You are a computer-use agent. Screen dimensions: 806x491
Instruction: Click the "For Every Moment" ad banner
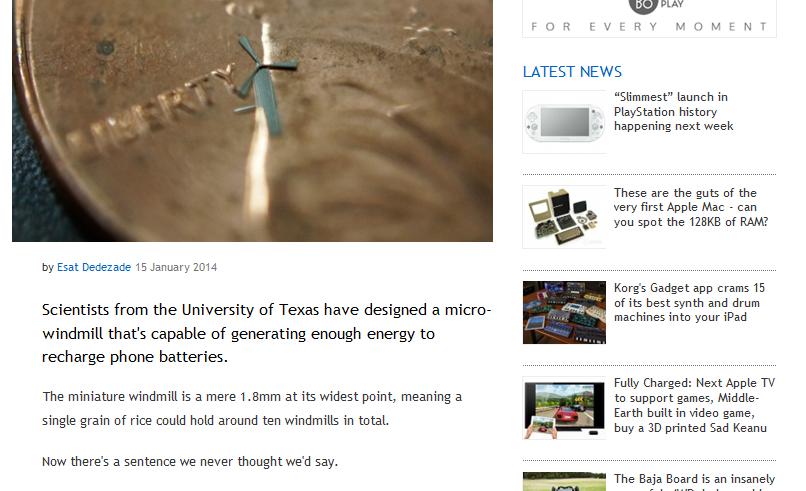649,19
